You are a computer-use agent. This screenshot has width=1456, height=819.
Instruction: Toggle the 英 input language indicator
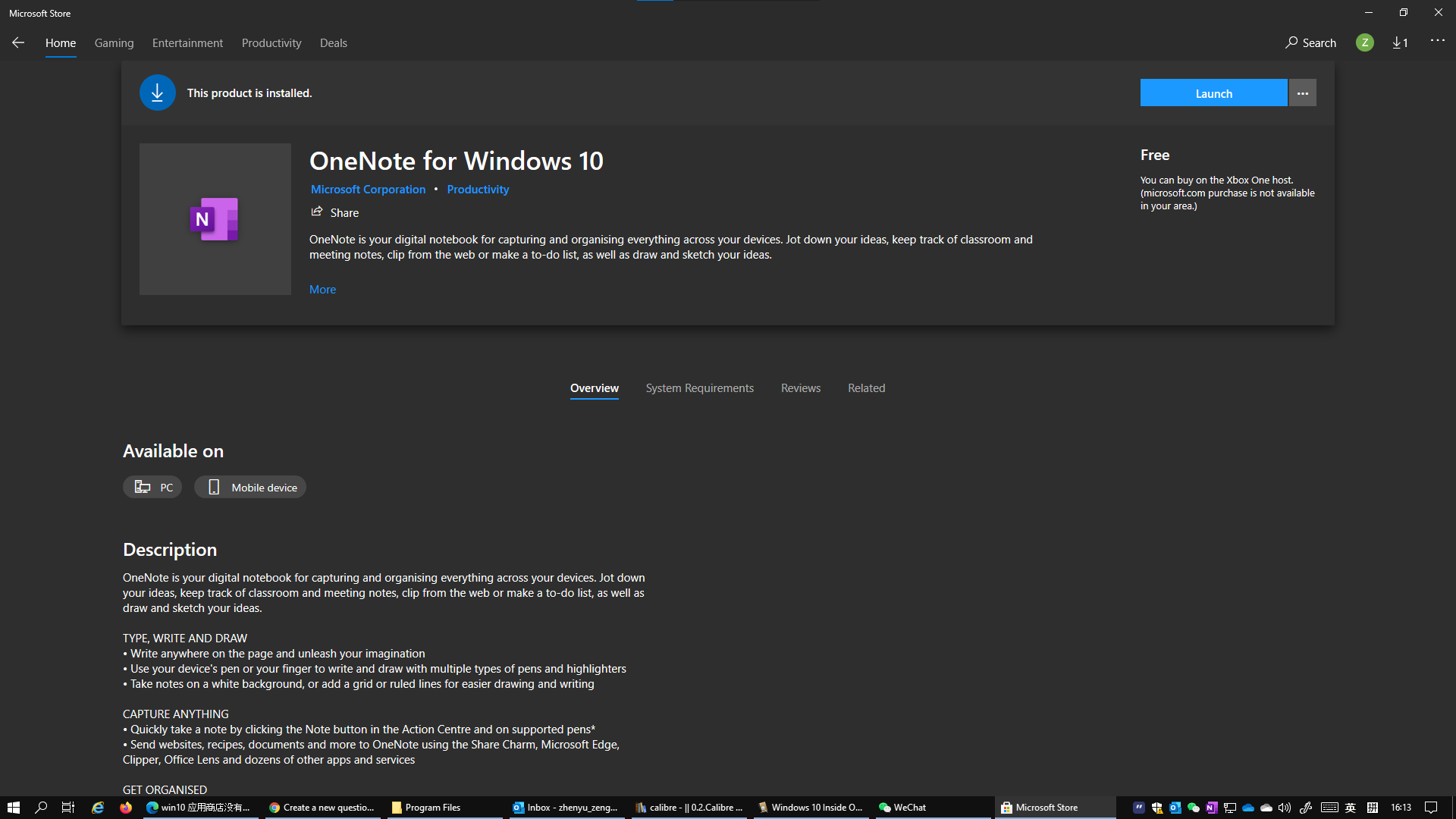click(x=1351, y=808)
